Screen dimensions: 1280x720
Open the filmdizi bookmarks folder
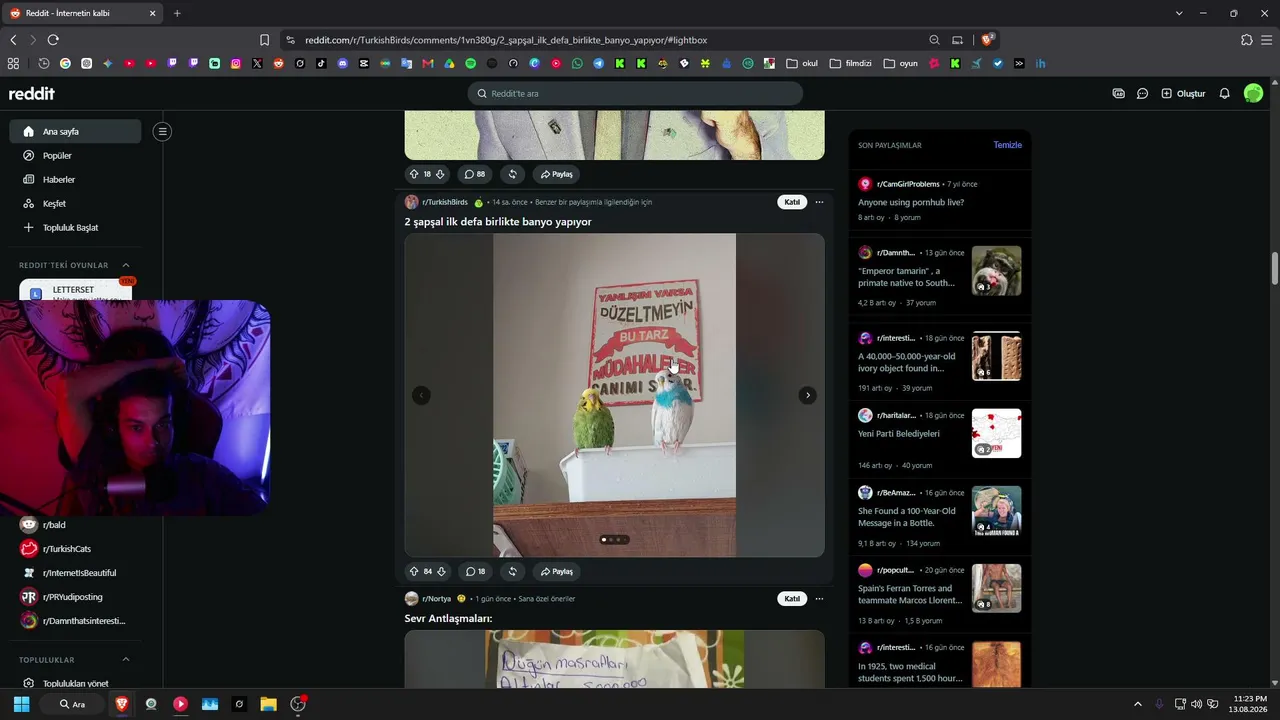click(x=851, y=63)
